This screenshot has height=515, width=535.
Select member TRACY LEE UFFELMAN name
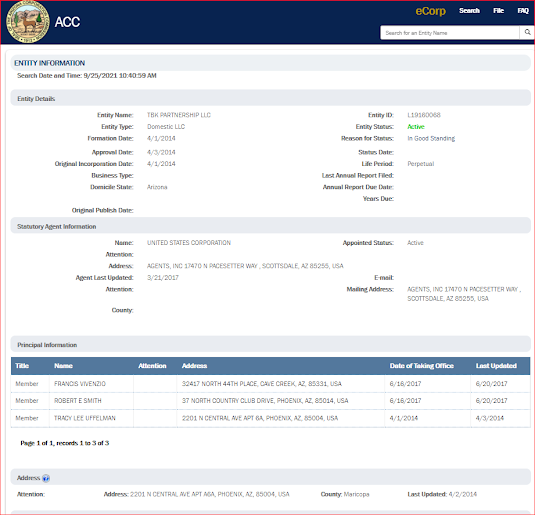85,418
